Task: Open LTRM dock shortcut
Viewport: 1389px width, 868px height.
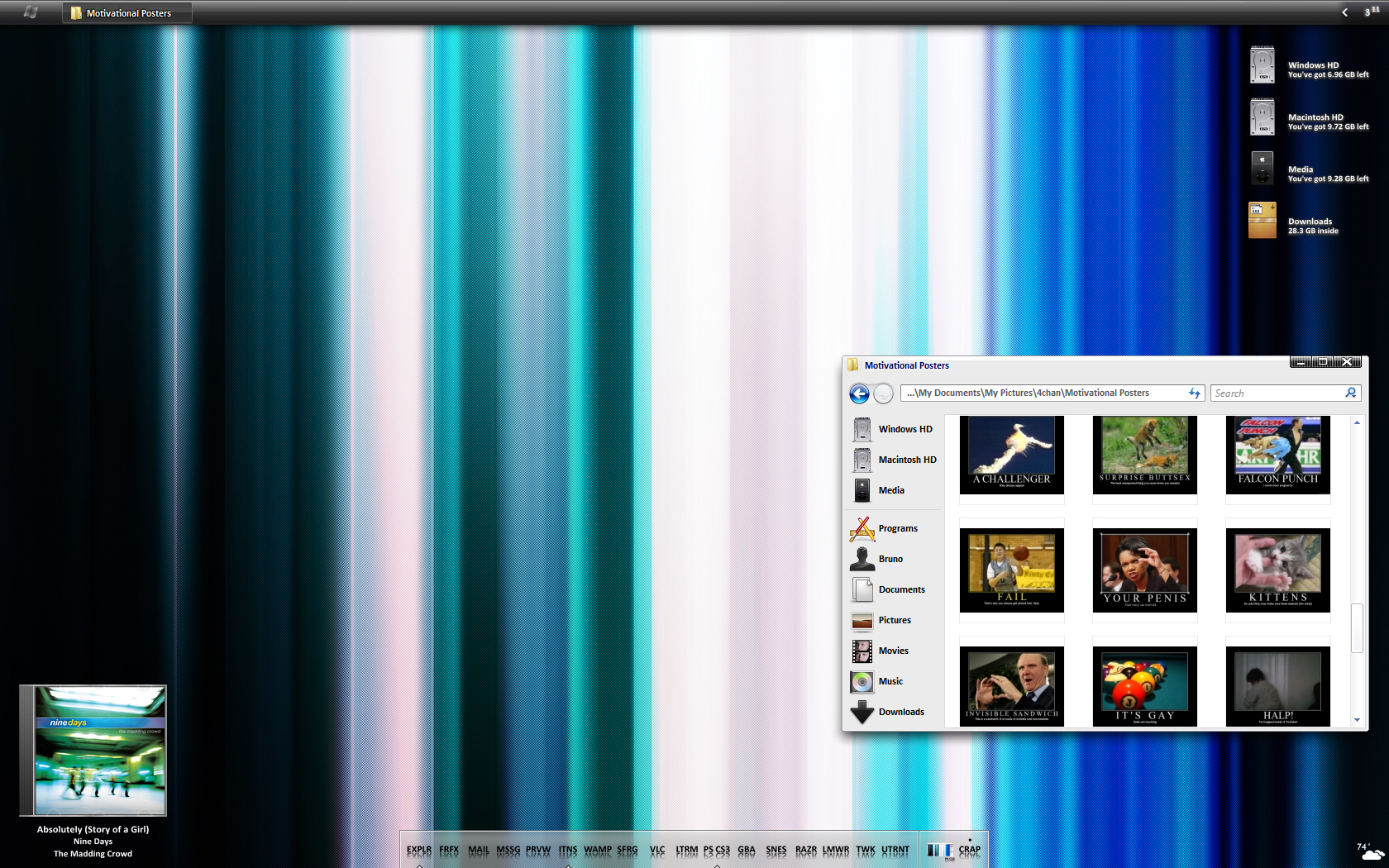Action: coord(687,850)
